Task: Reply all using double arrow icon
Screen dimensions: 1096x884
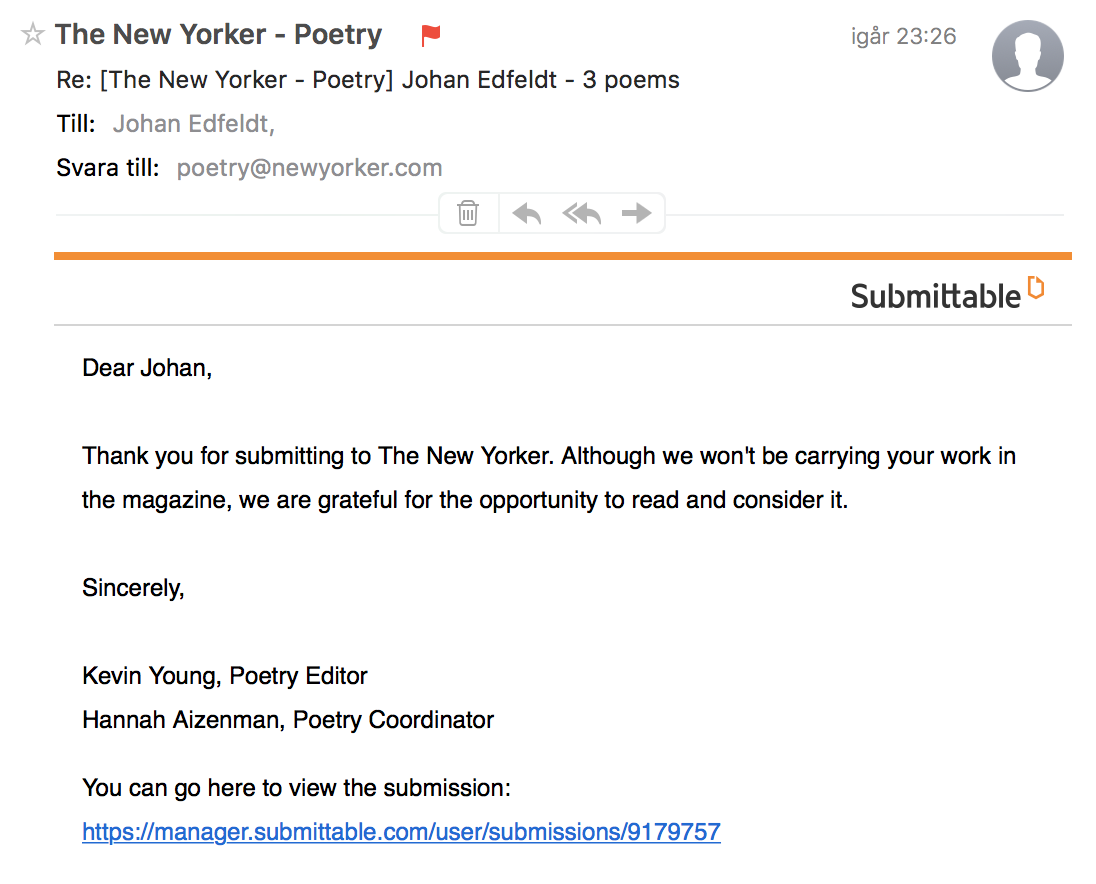Action: (582, 213)
